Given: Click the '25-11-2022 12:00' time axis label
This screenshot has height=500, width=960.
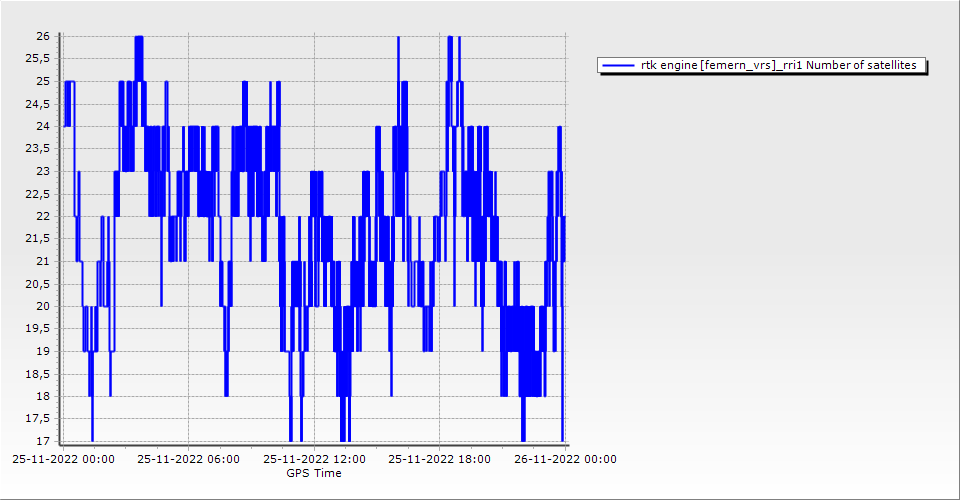Looking at the screenshot, I should [314, 460].
